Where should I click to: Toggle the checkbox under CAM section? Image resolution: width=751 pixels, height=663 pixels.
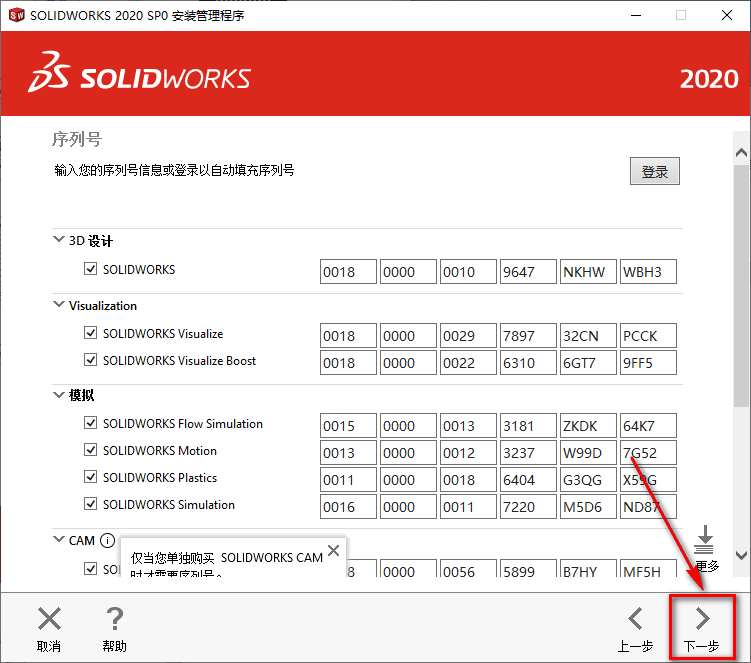91,569
